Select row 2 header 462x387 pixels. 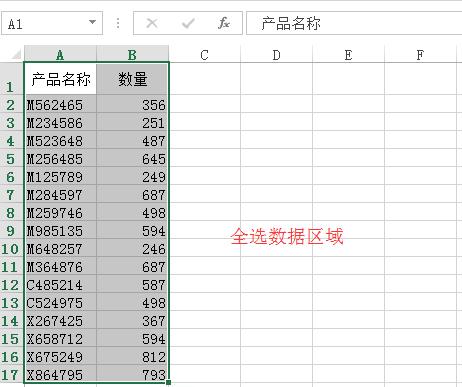pos(12,104)
